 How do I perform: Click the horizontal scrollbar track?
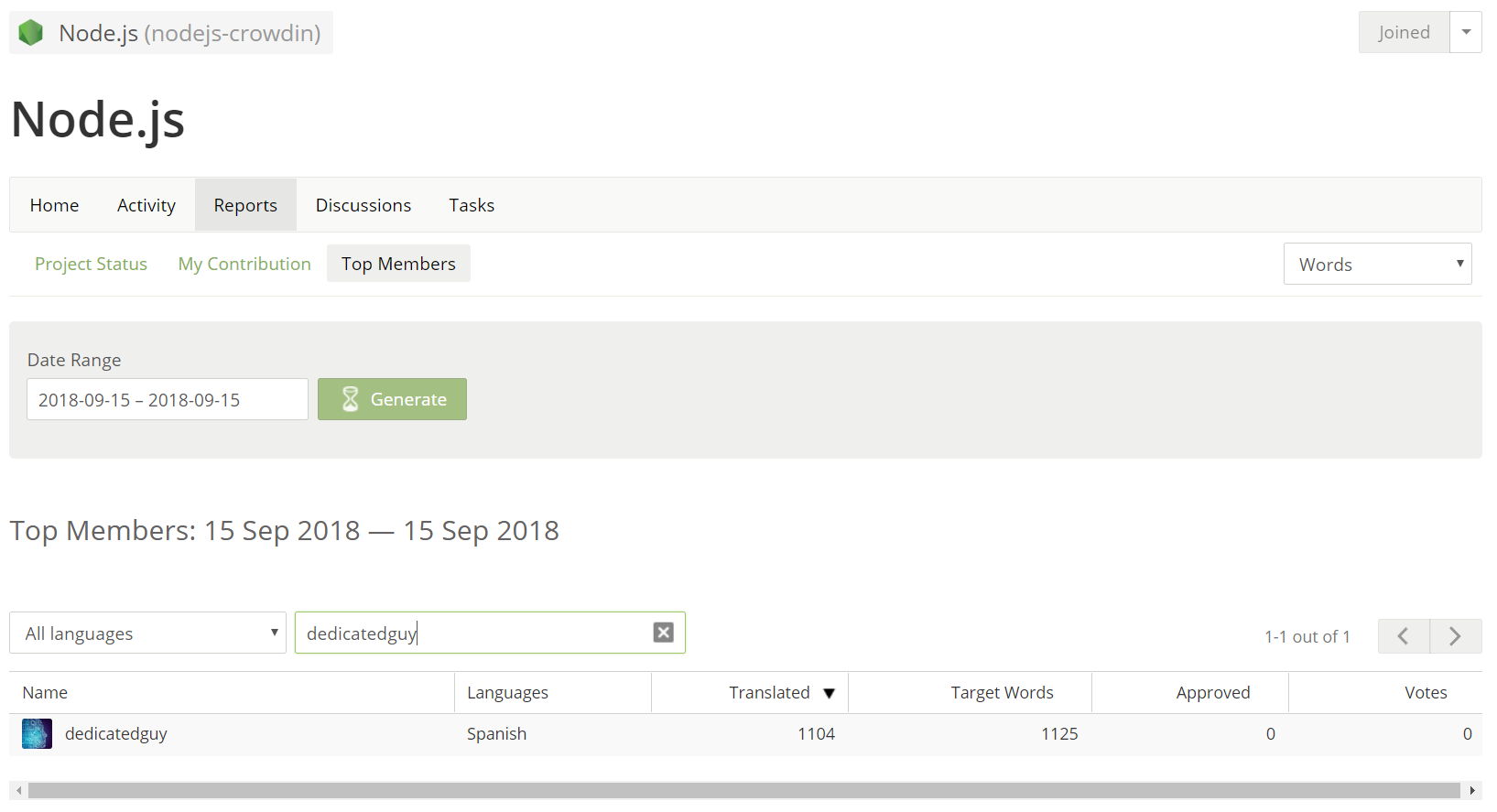[x=743, y=791]
